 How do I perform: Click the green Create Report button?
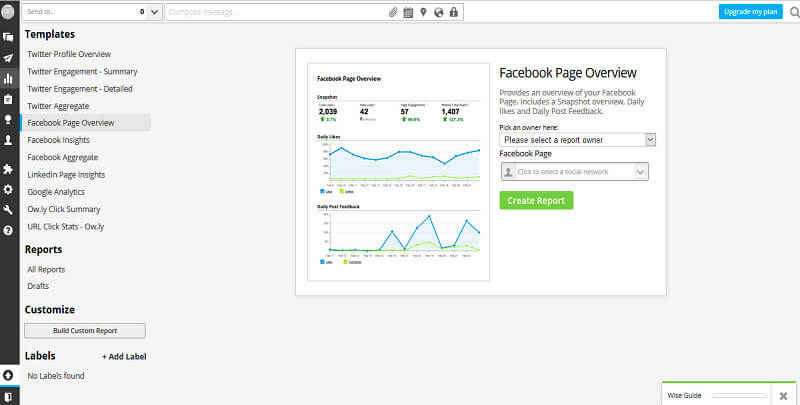(x=536, y=200)
